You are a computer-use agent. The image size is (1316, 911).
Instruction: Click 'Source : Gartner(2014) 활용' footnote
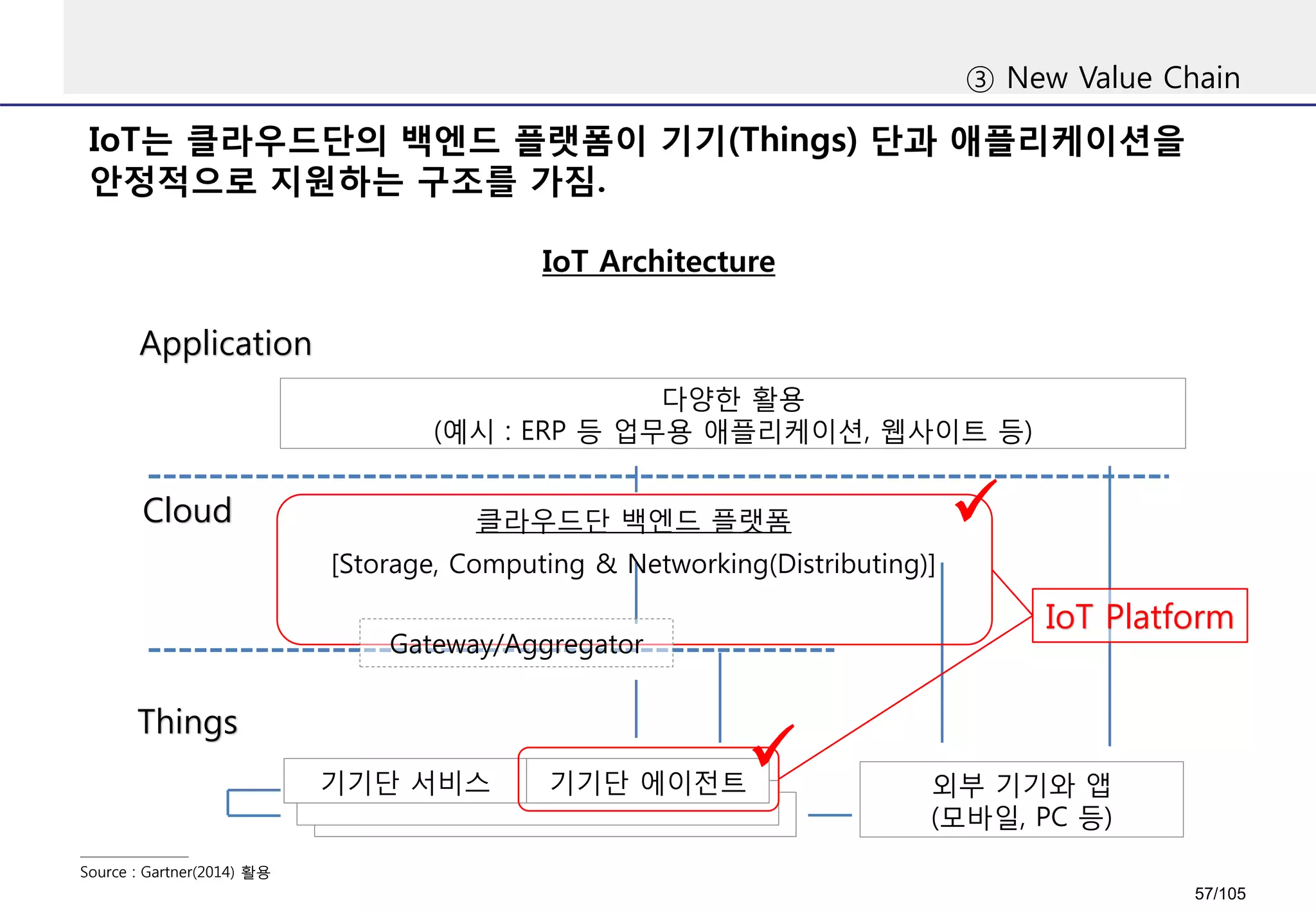[x=175, y=872]
